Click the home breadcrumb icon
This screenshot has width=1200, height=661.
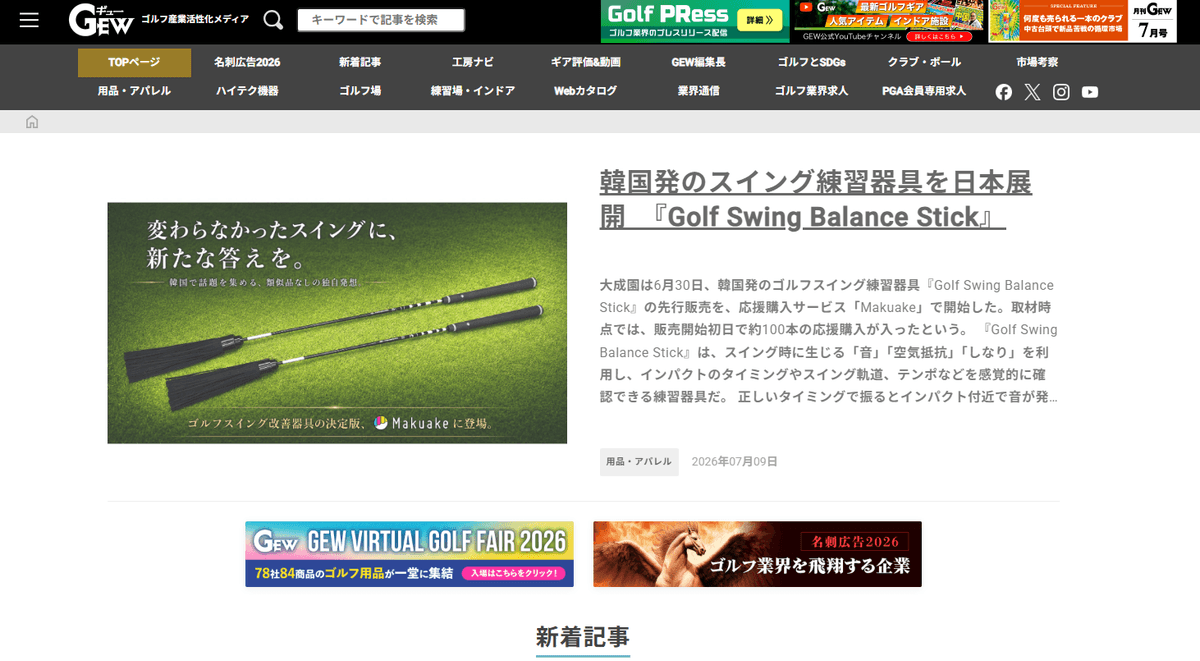tap(32, 122)
